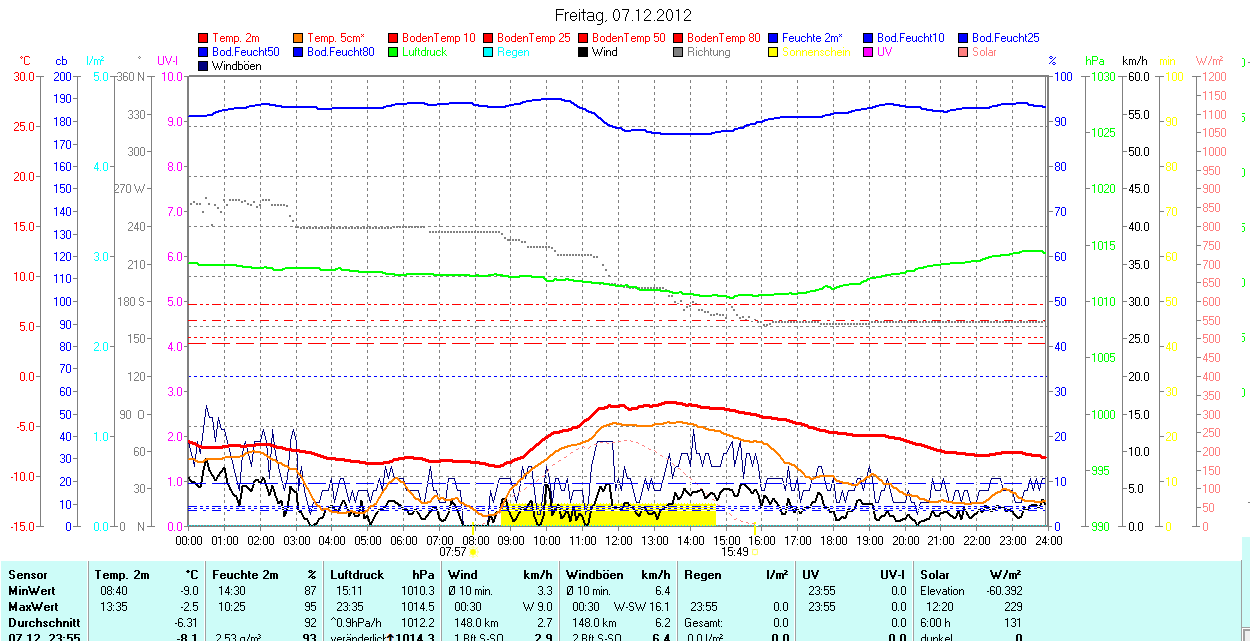Click the solar Elevation label

tap(943, 591)
